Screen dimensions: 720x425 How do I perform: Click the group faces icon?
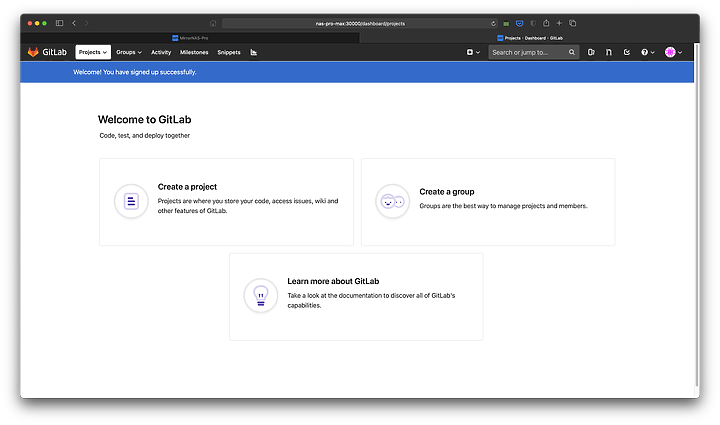pos(393,201)
